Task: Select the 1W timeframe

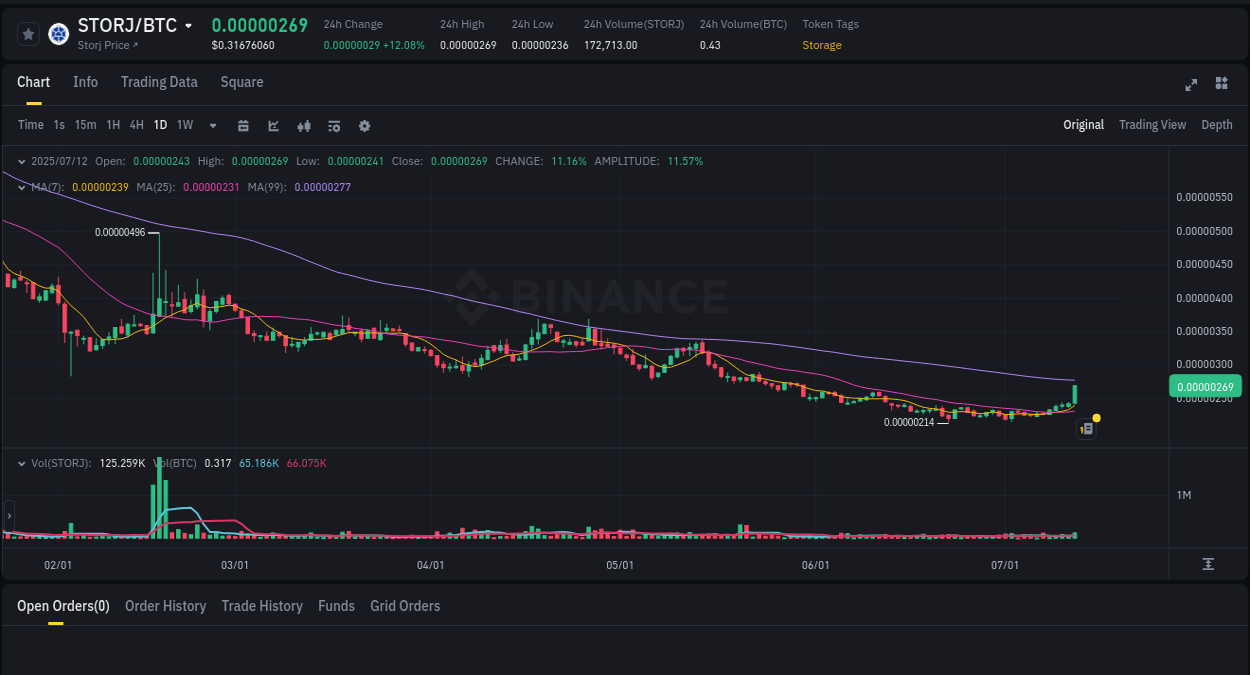Action: [184, 125]
